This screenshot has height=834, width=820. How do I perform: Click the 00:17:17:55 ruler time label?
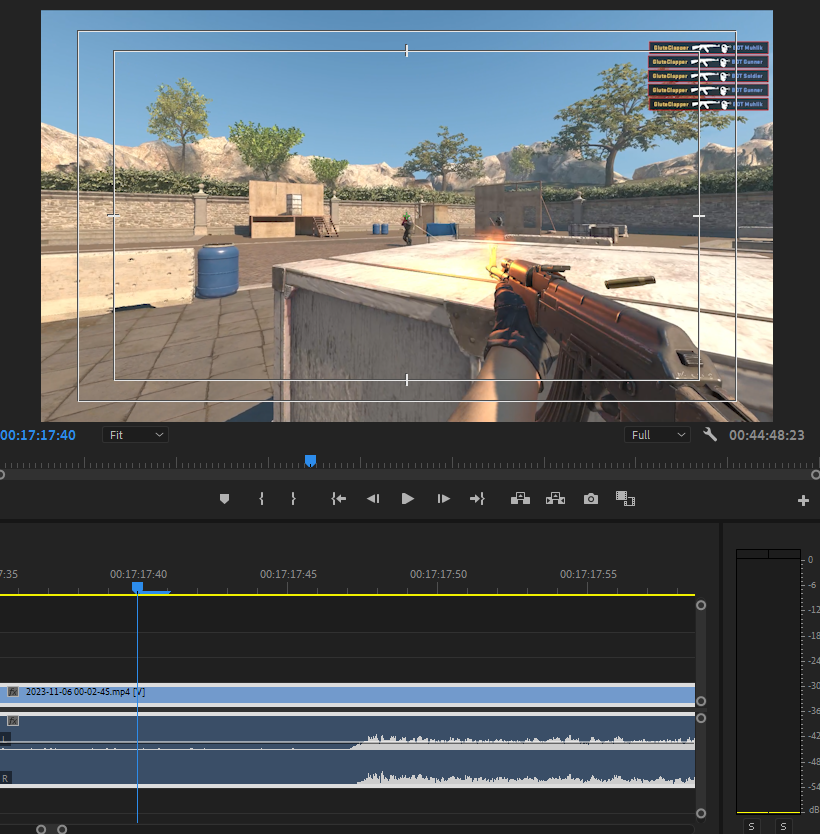click(588, 574)
